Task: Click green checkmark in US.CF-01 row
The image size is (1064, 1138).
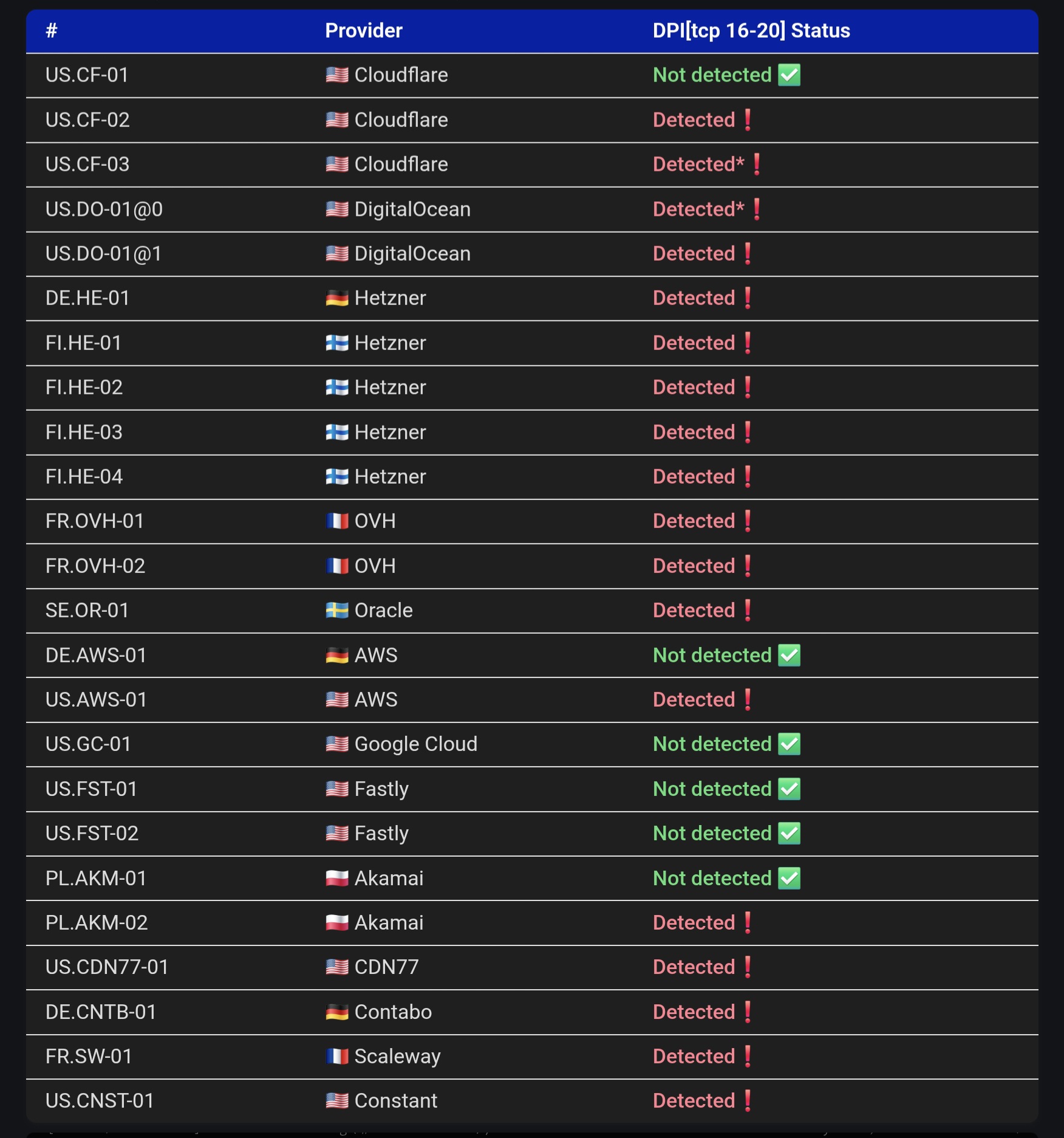Action: (x=789, y=75)
